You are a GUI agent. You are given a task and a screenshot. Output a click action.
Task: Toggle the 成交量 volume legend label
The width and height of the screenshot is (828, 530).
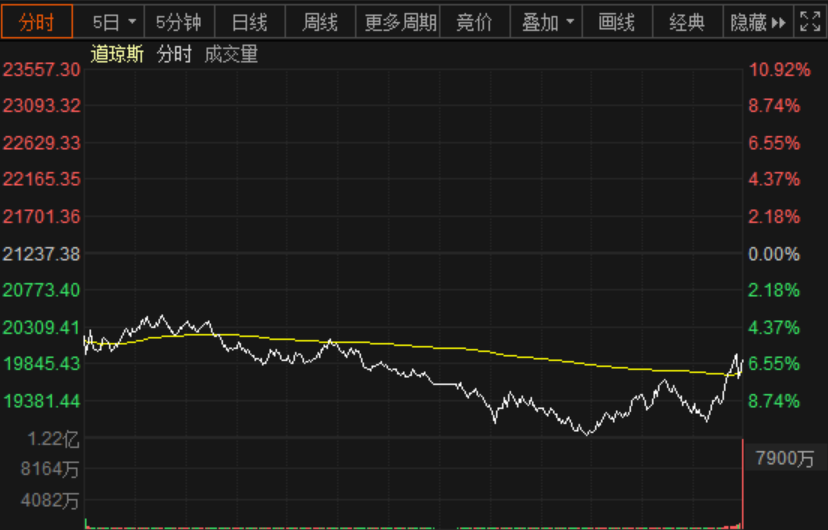point(231,55)
